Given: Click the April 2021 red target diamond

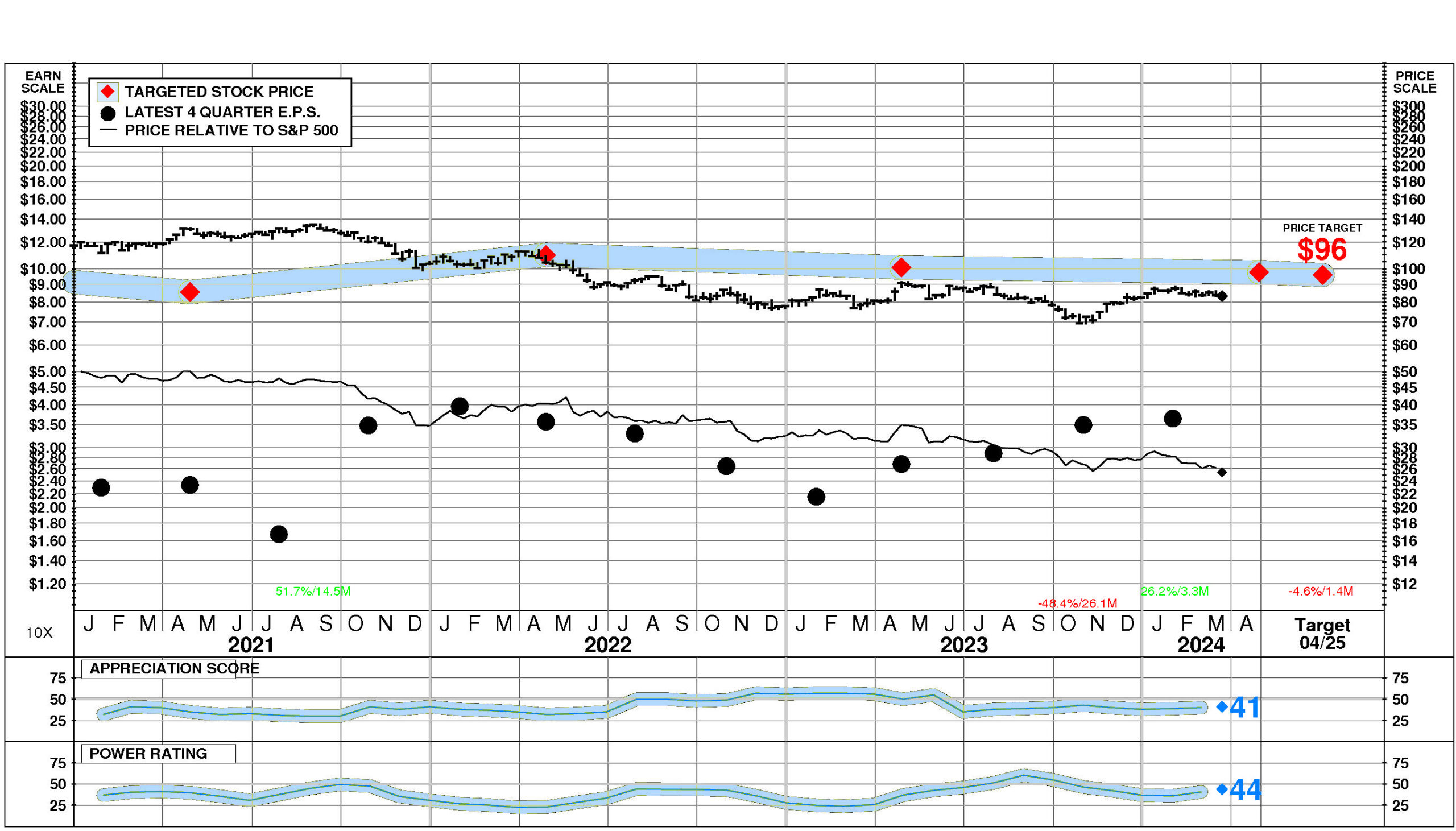Looking at the screenshot, I should (189, 292).
